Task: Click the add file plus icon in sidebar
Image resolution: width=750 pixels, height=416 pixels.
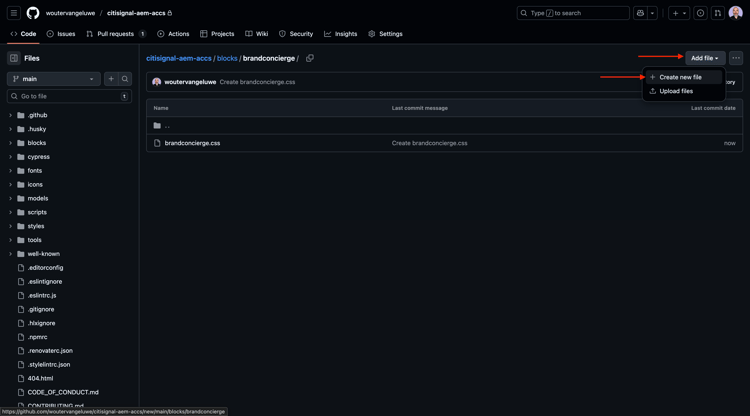Action: (111, 79)
